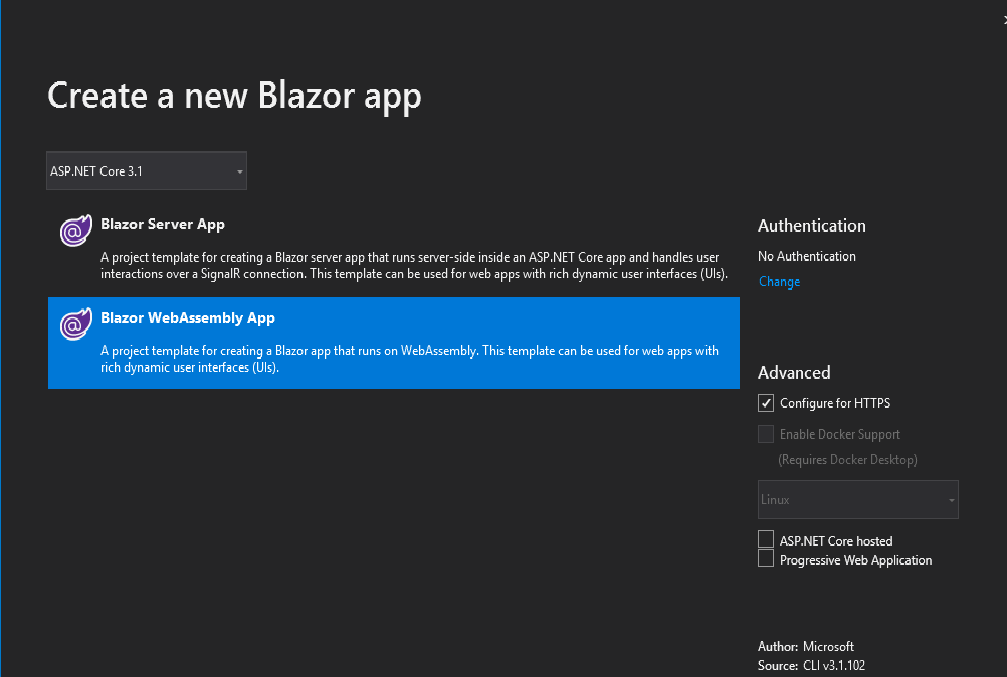Click the Advanced section heading
This screenshot has width=1007, height=677.
[x=794, y=373]
